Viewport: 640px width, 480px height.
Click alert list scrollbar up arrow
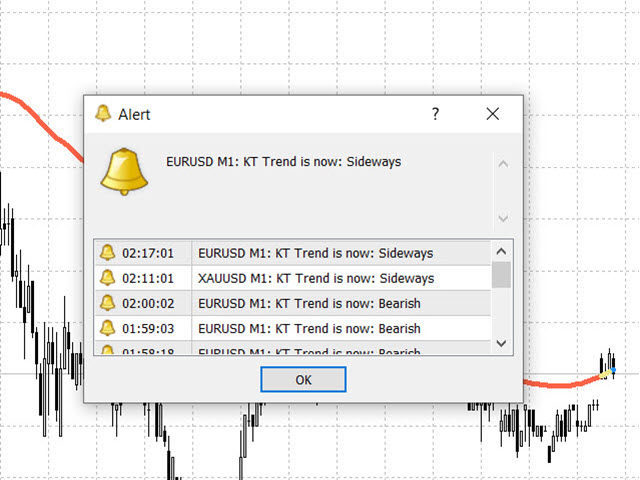click(x=501, y=251)
